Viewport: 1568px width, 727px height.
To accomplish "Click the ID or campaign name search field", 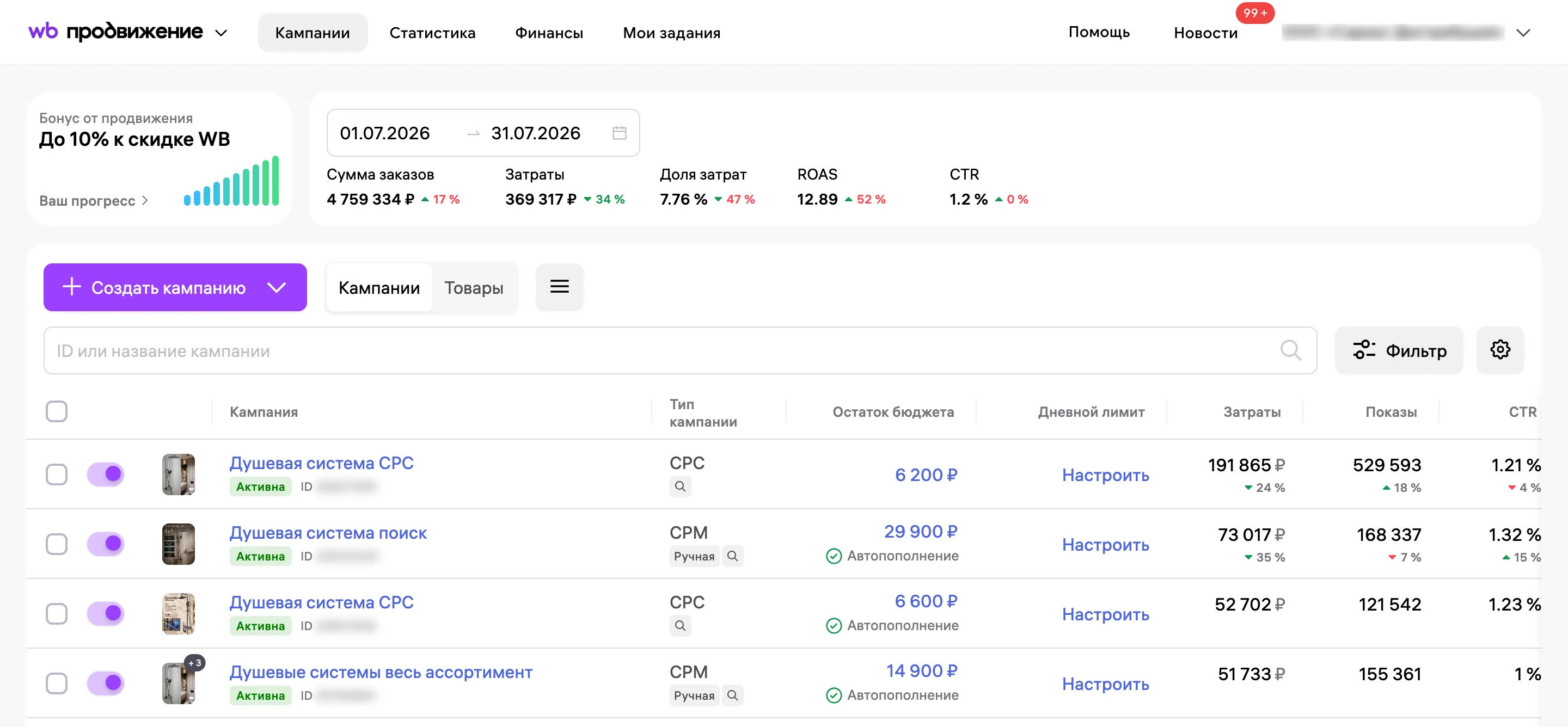I will [680, 350].
